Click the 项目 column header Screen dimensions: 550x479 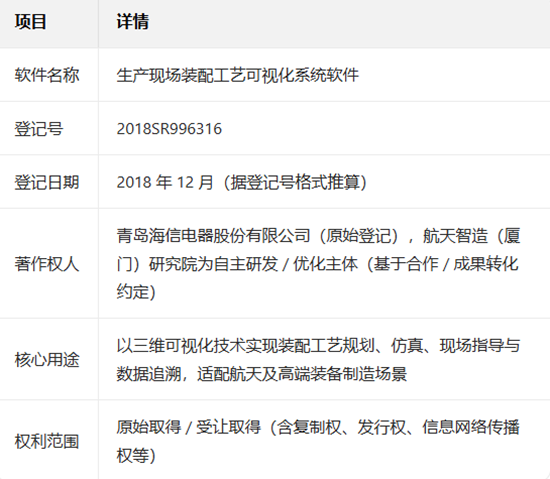pos(31,21)
